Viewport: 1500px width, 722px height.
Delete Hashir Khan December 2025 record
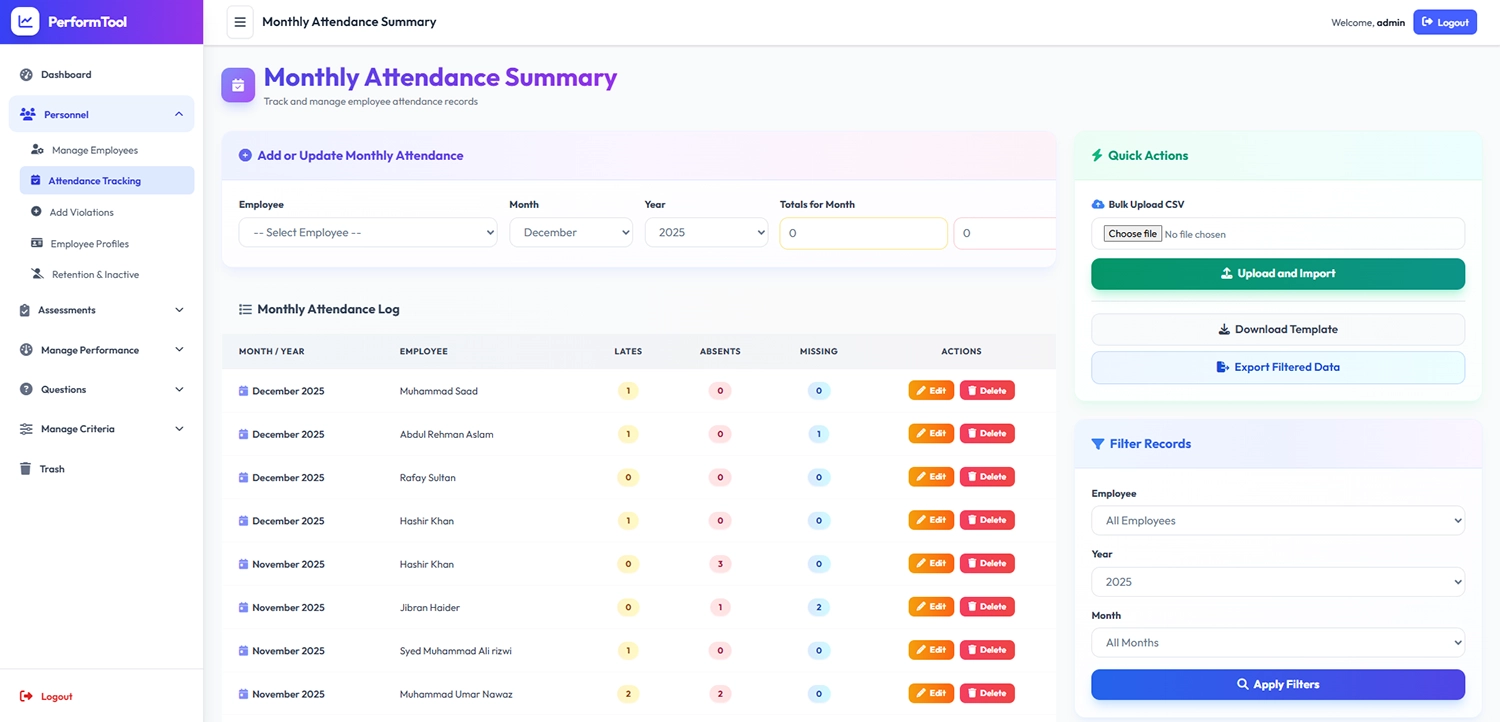[x=987, y=520]
